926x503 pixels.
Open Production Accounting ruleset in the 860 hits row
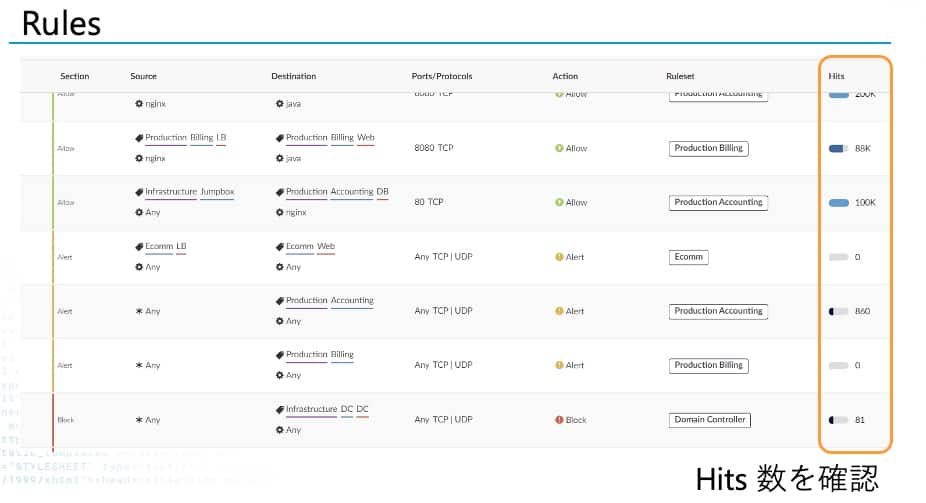(x=718, y=311)
